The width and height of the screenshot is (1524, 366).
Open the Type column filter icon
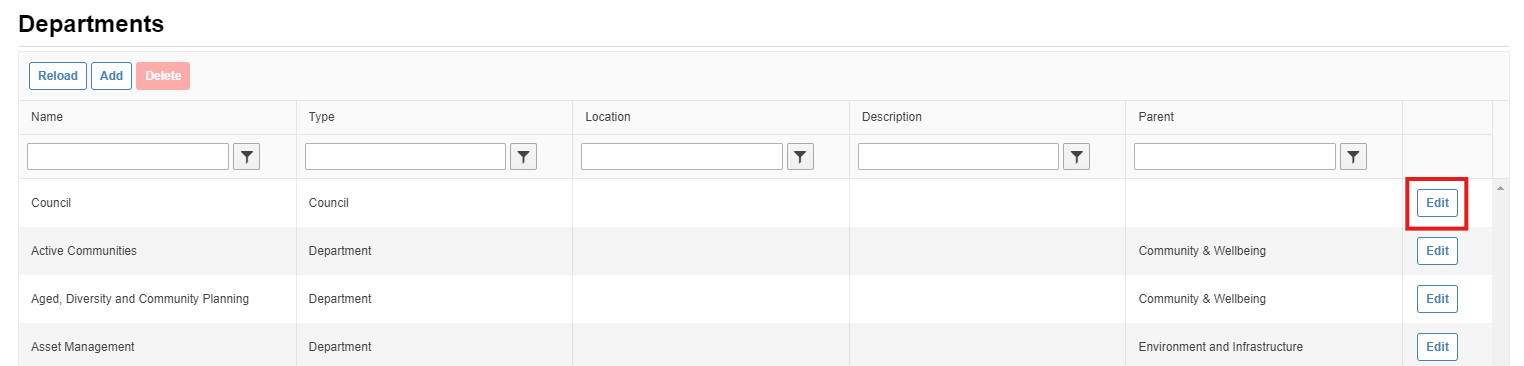pyautogui.click(x=523, y=157)
